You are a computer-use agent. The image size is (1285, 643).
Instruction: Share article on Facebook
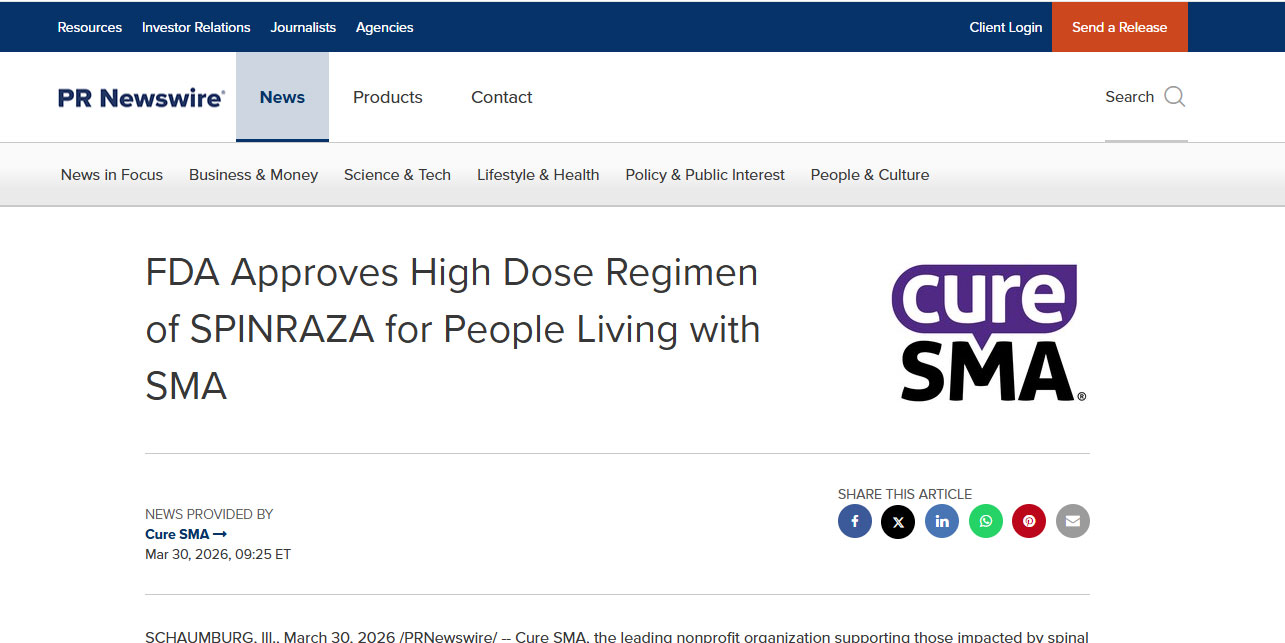click(855, 521)
